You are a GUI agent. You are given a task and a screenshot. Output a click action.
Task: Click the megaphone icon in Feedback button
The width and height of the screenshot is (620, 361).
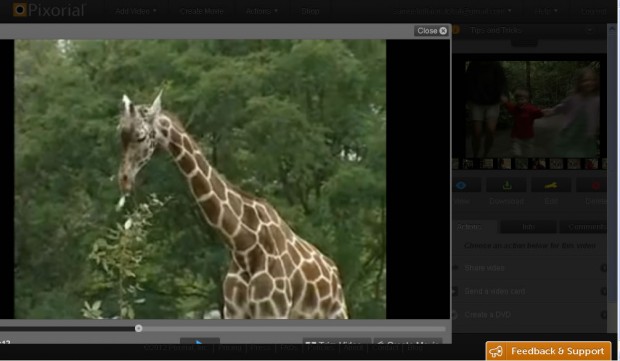click(x=496, y=351)
